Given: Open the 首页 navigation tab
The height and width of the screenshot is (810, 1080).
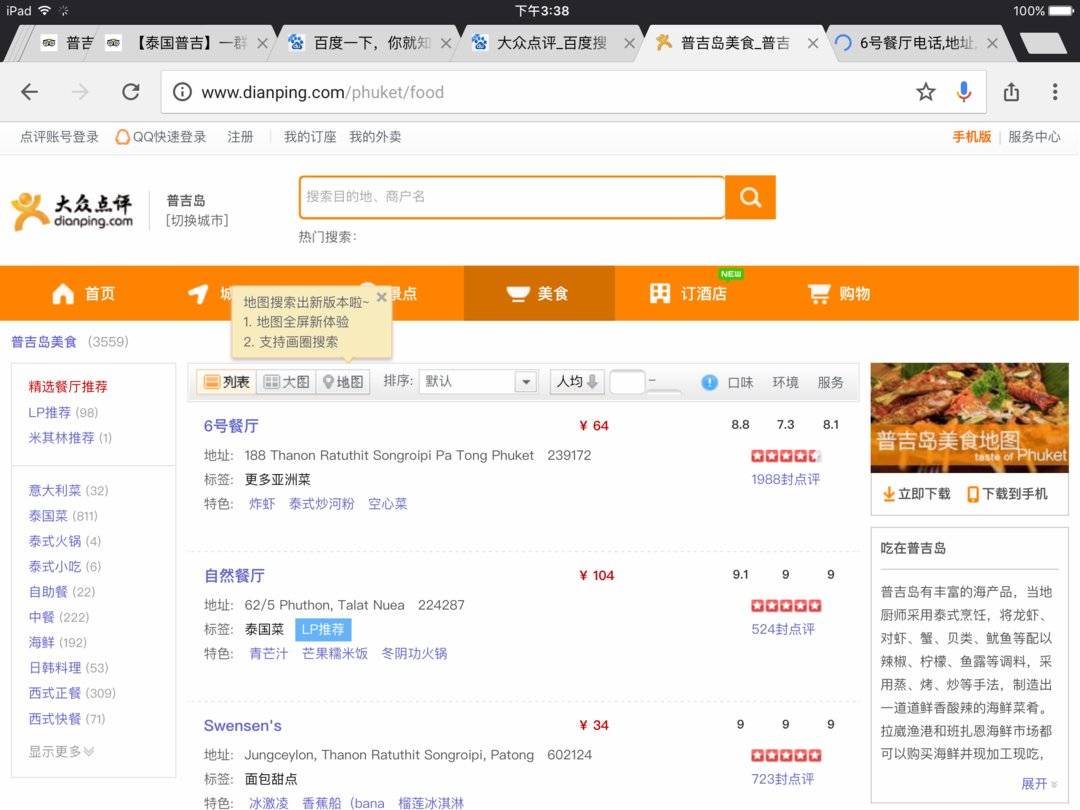Looking at the screenshot, I should tap(83, 293).
